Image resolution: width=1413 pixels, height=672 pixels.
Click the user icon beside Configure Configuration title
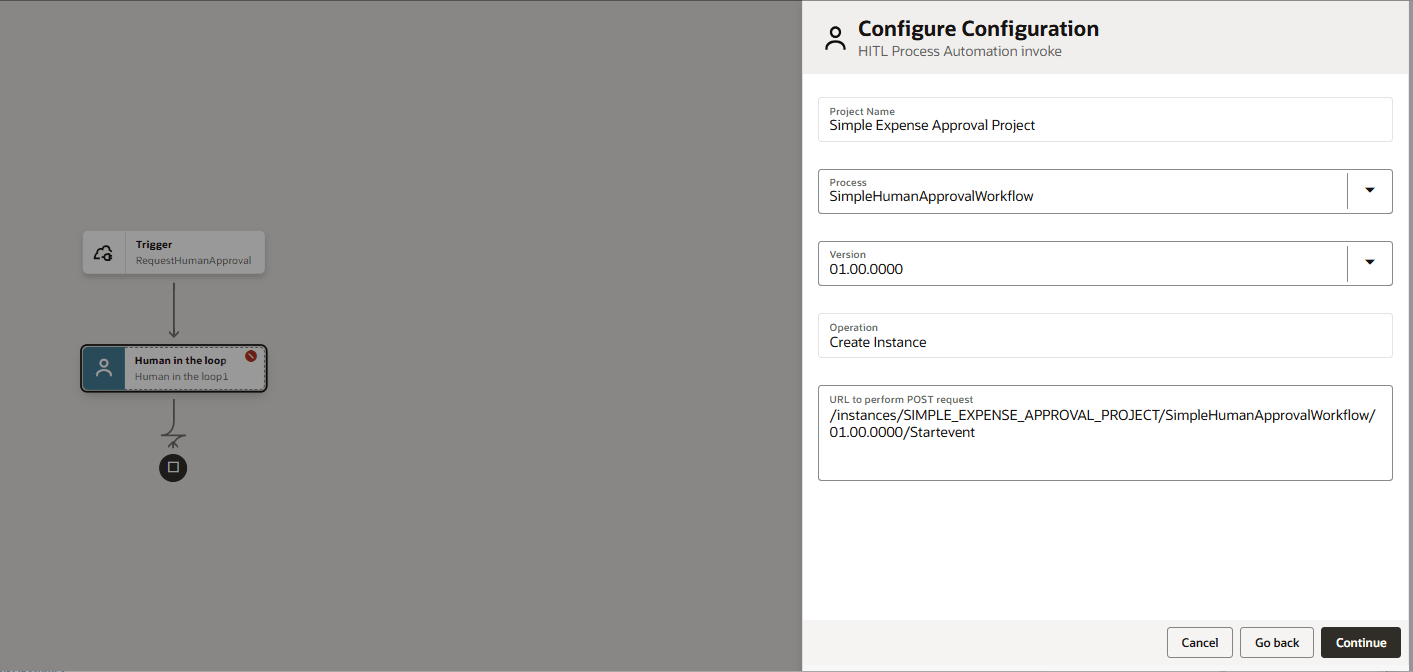(x=835, y=38)
